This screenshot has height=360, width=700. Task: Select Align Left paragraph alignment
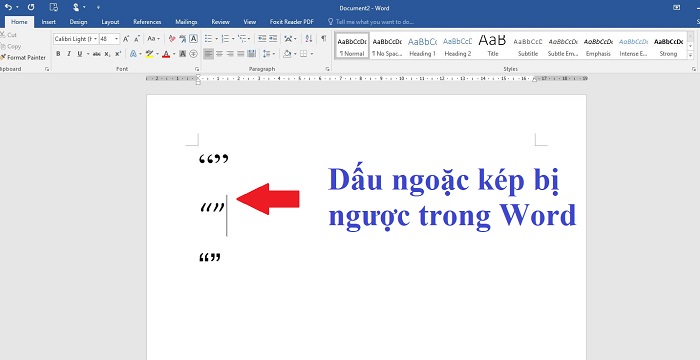point(208,54)
